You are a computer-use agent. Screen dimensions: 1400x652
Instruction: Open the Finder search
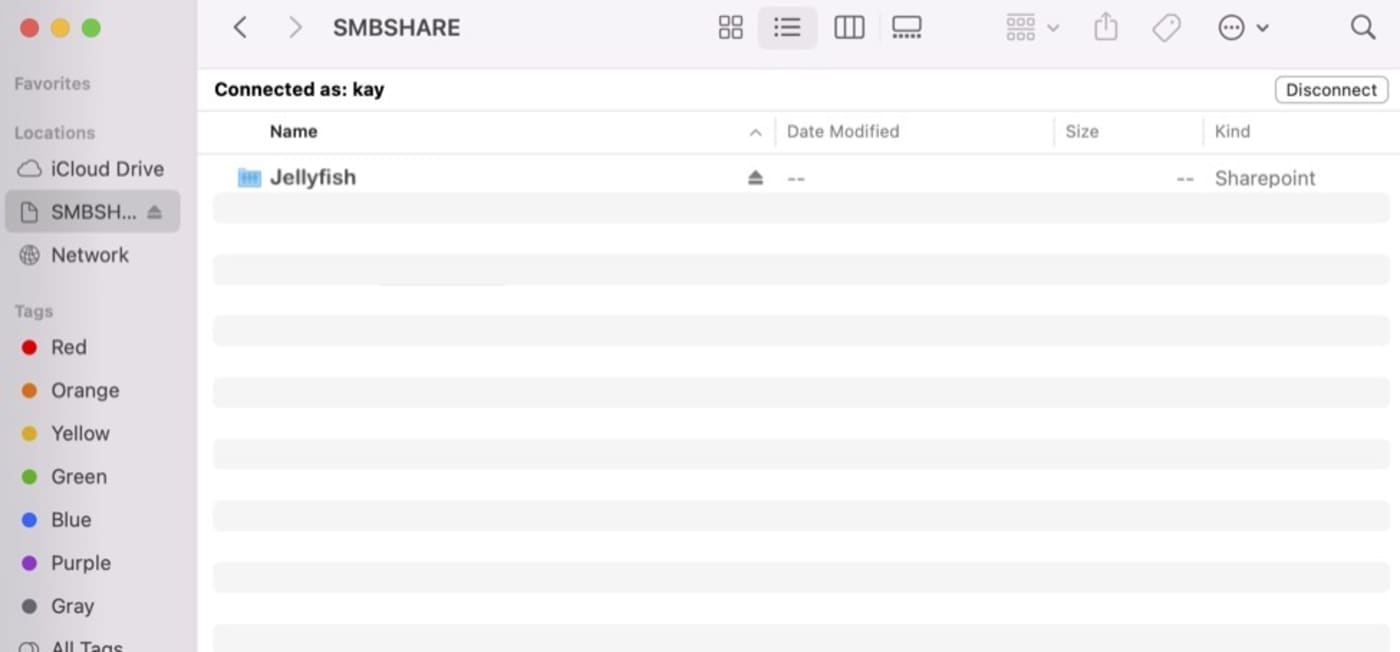click(x=1362, y=28)
